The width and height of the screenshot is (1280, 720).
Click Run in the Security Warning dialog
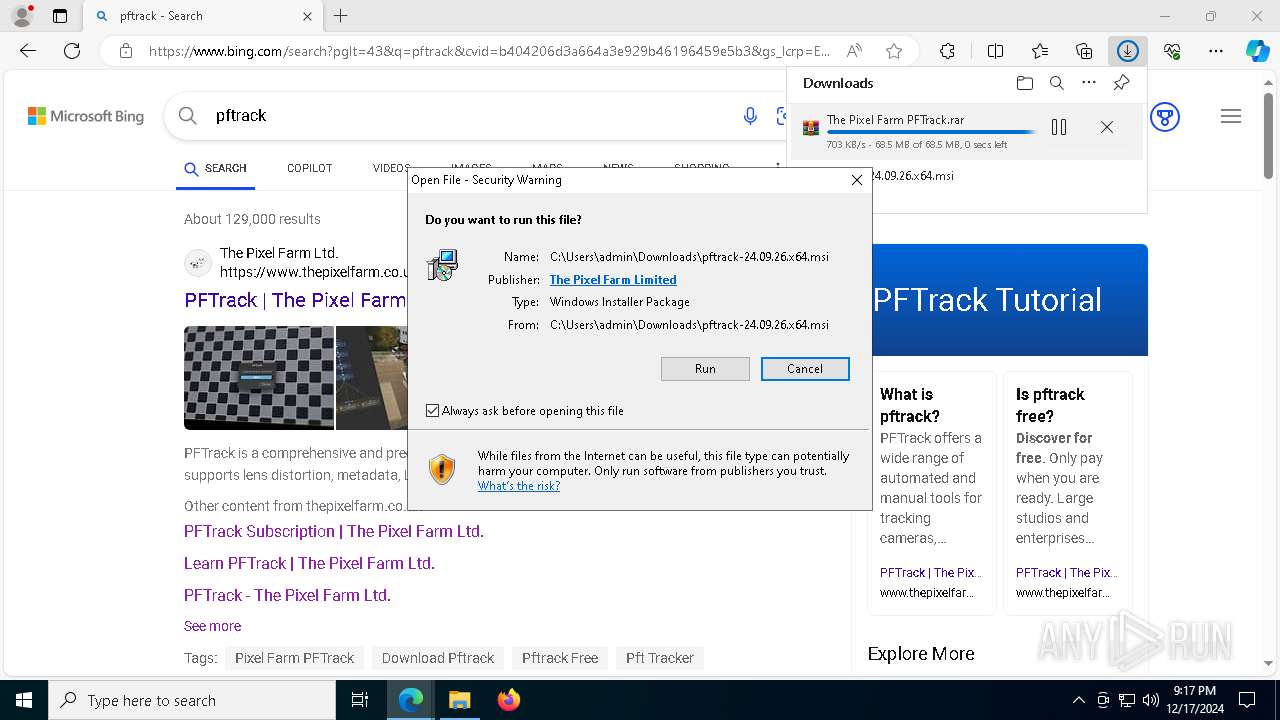(705, 369)
